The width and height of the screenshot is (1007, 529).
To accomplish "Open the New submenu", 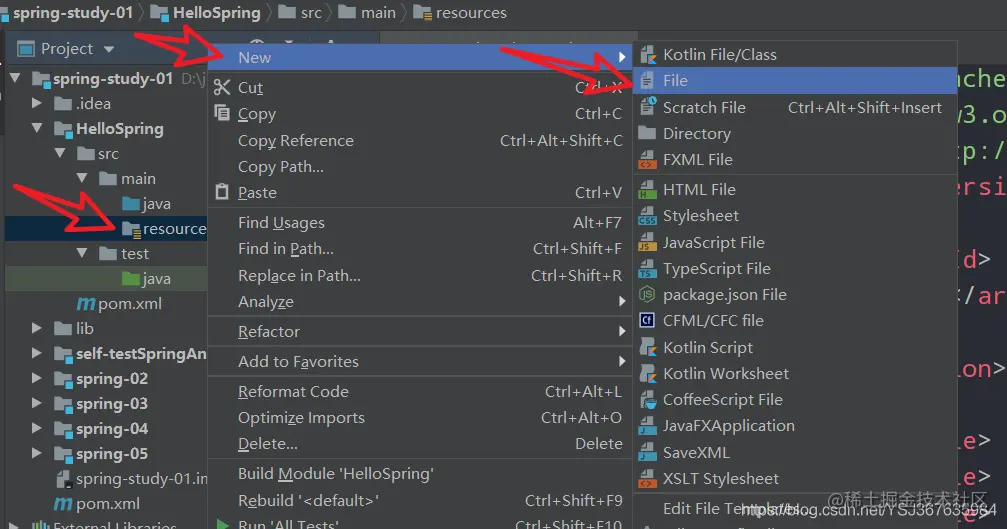I will (x=421, y=58).
